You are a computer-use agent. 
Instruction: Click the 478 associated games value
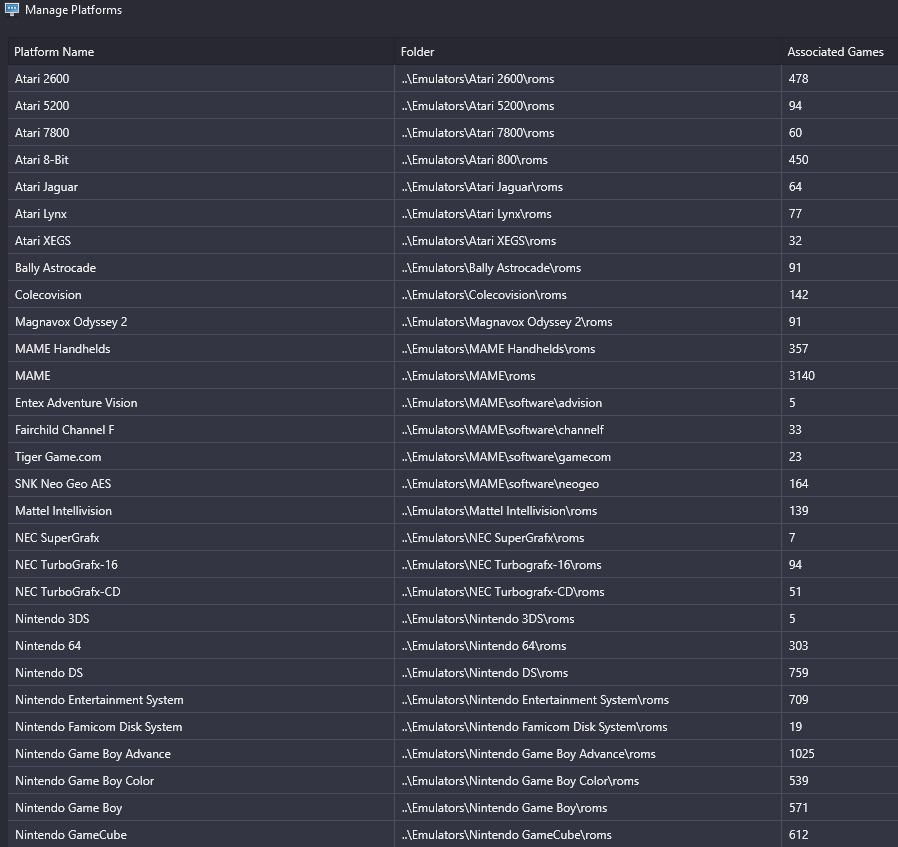[798, 78]
